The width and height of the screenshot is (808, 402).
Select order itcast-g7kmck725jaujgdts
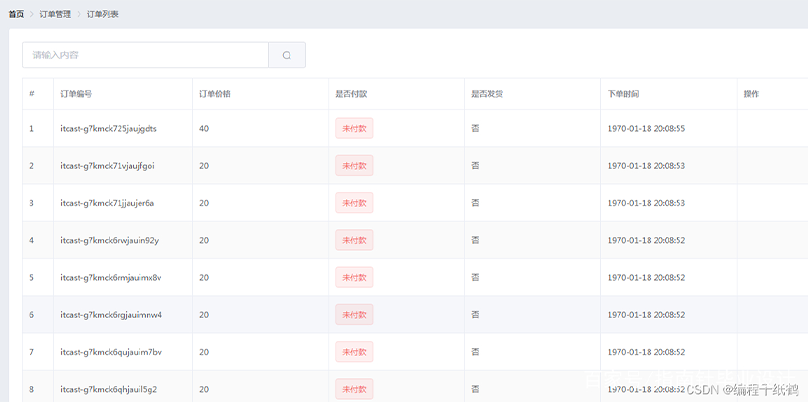pos(108,128)
